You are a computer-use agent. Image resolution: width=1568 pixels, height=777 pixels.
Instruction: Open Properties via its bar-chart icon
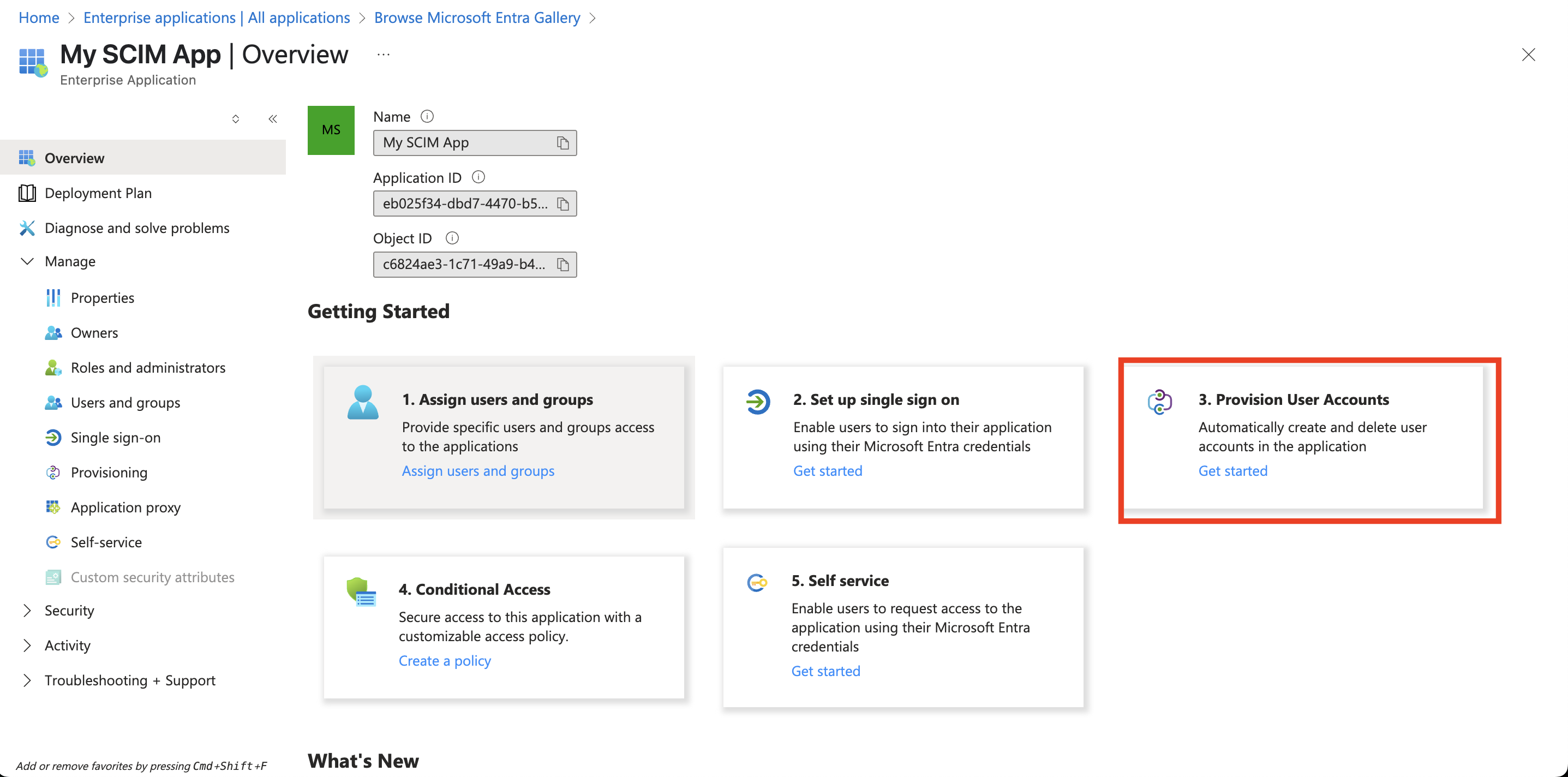coord(53,298)
